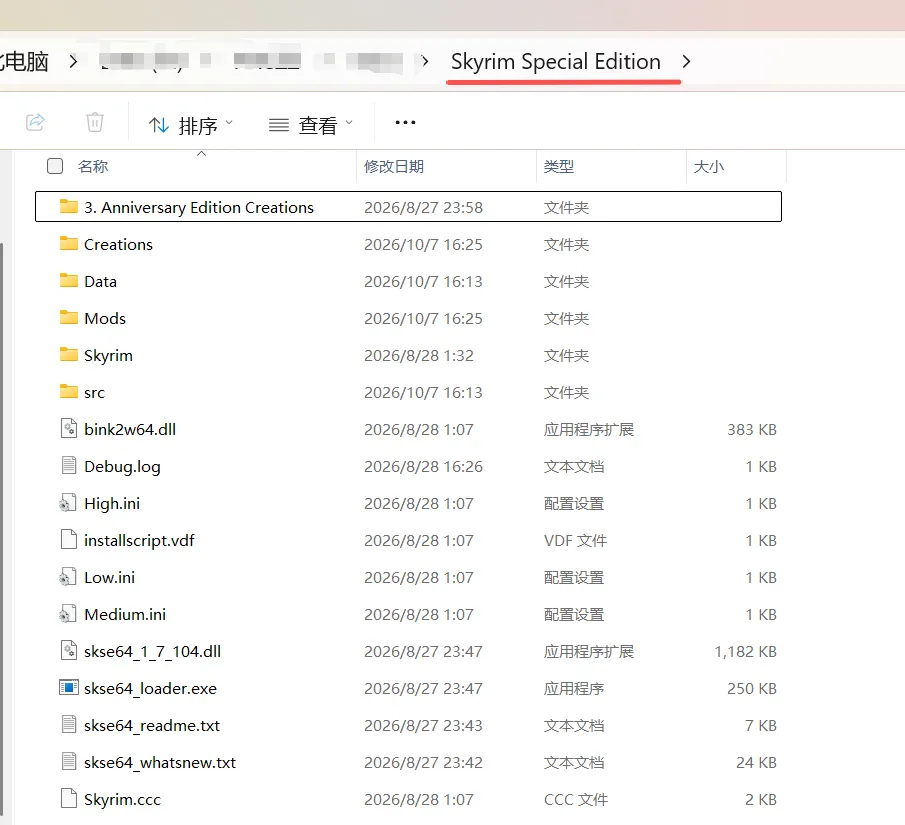Expand chevron after Skyrim Special Edition
905x825 pixels.
pyautogui.click(x=686, y=61)
